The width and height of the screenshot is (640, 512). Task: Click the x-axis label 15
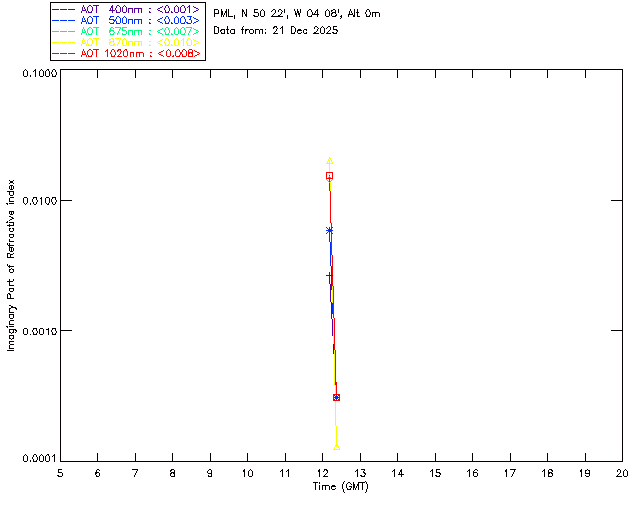click(435, 473)
